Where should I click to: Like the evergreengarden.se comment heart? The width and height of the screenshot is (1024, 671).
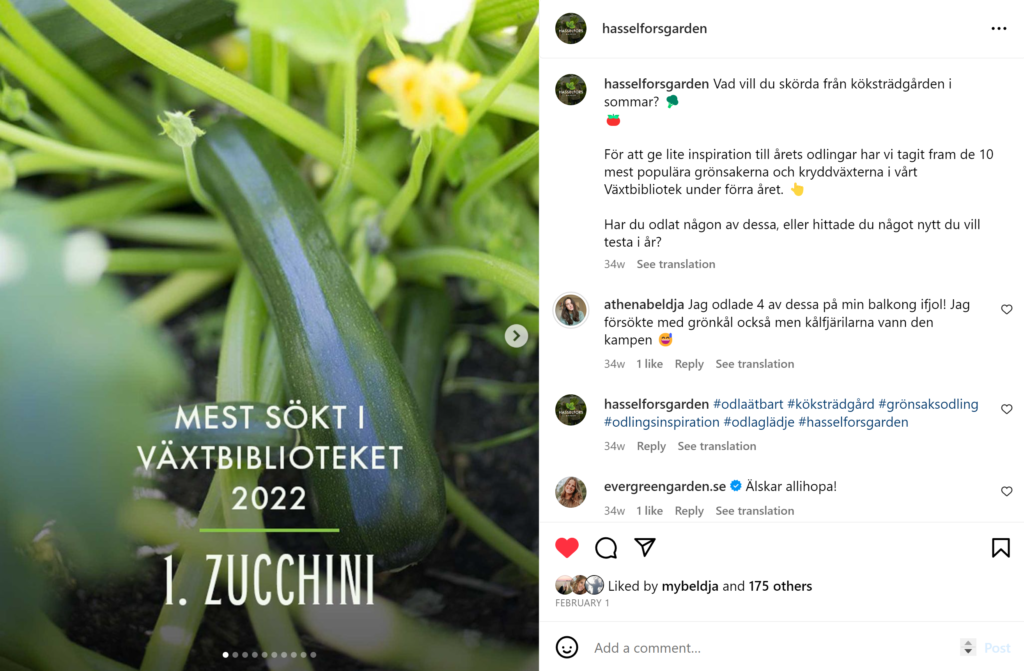[1006, 491]
